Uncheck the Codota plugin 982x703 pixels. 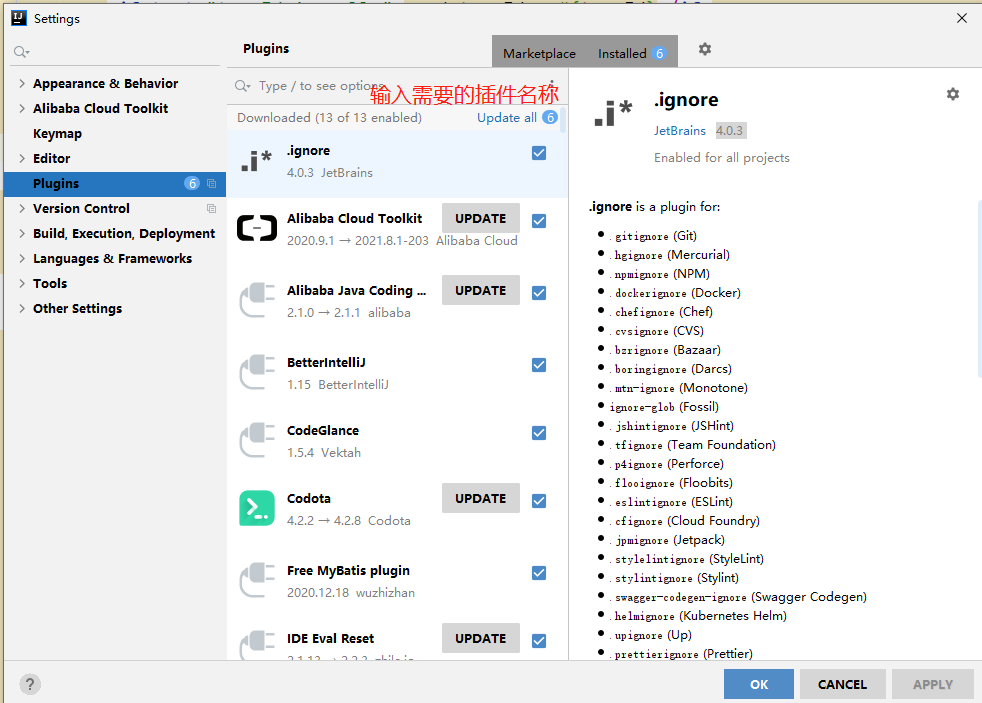coord(539,500)
